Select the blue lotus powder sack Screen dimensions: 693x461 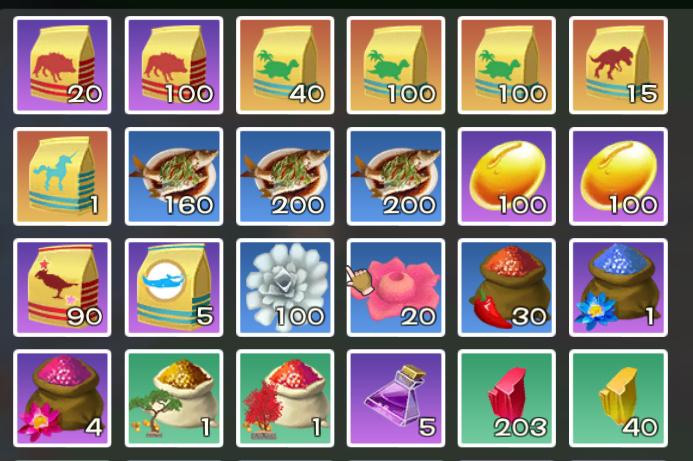[x=618, y=288]
